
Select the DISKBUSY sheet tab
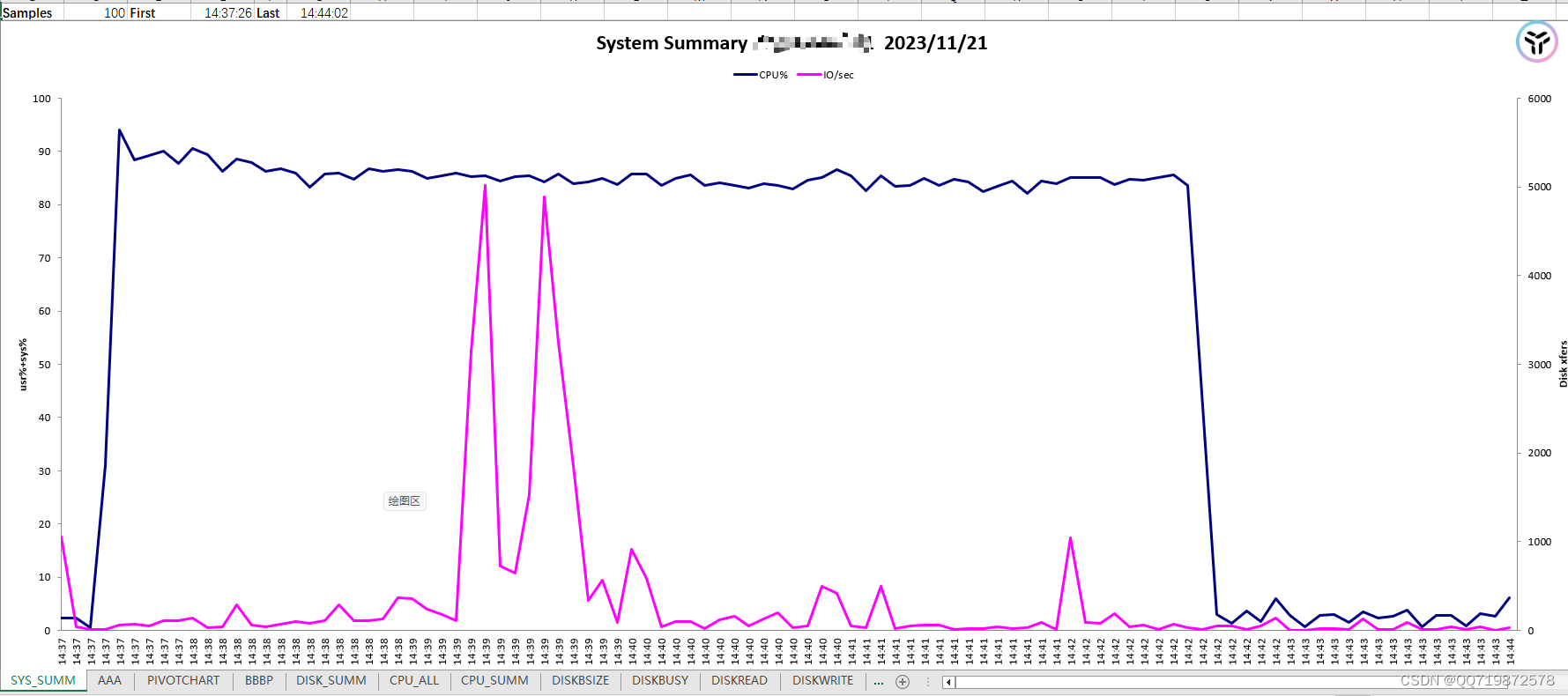coord(660,681)
